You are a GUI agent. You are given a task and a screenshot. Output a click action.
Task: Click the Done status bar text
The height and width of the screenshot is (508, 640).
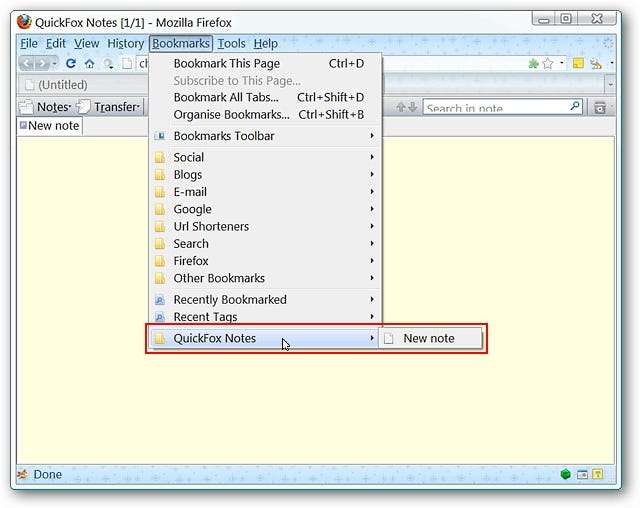click(48, 474)
